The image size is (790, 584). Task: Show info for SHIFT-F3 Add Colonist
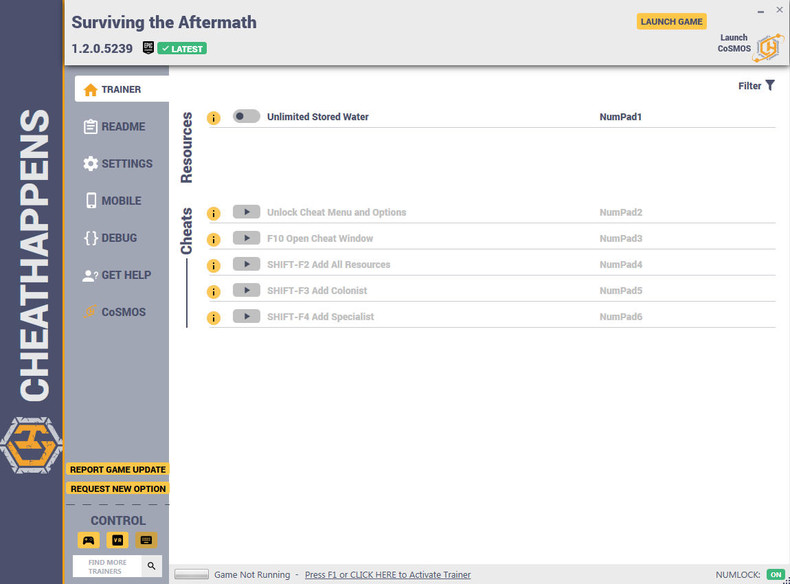tap(214, 292)
